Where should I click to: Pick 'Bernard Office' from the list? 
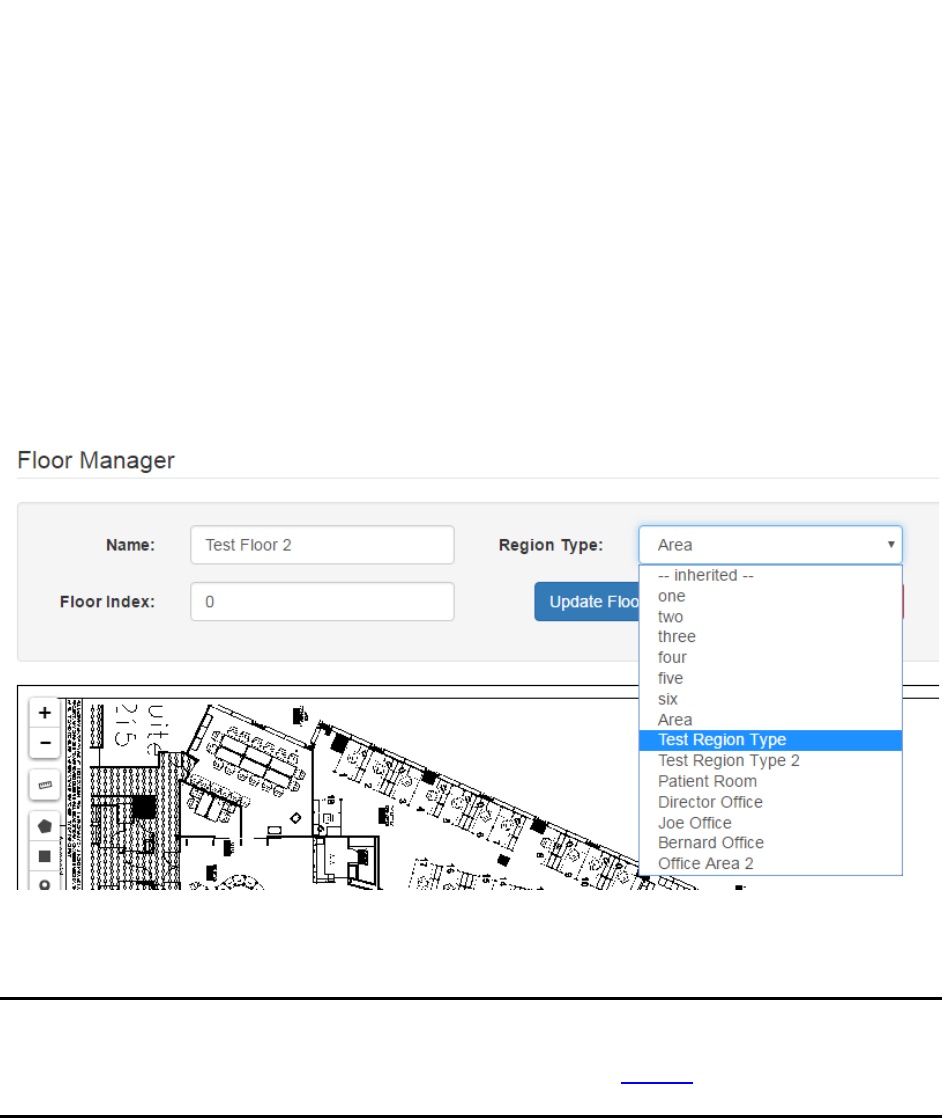[770, 843]
